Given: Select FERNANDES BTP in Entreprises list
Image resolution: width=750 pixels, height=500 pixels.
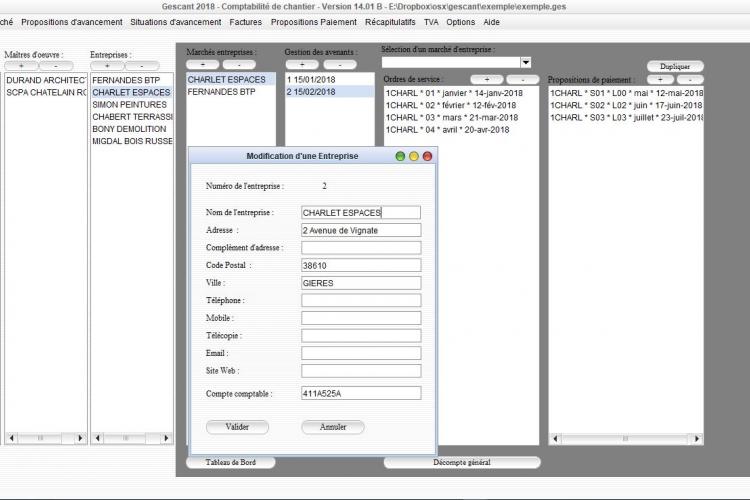Looking at the screenshot, I should [x=132, y=80].
